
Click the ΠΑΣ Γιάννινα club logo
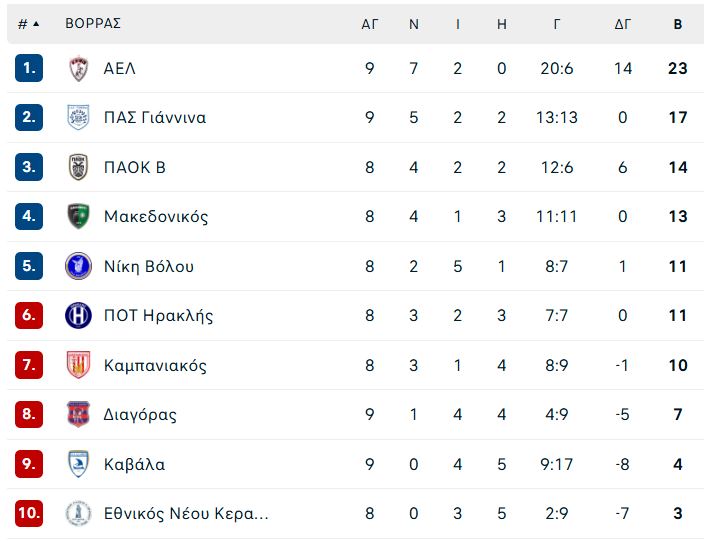[78, 117]
